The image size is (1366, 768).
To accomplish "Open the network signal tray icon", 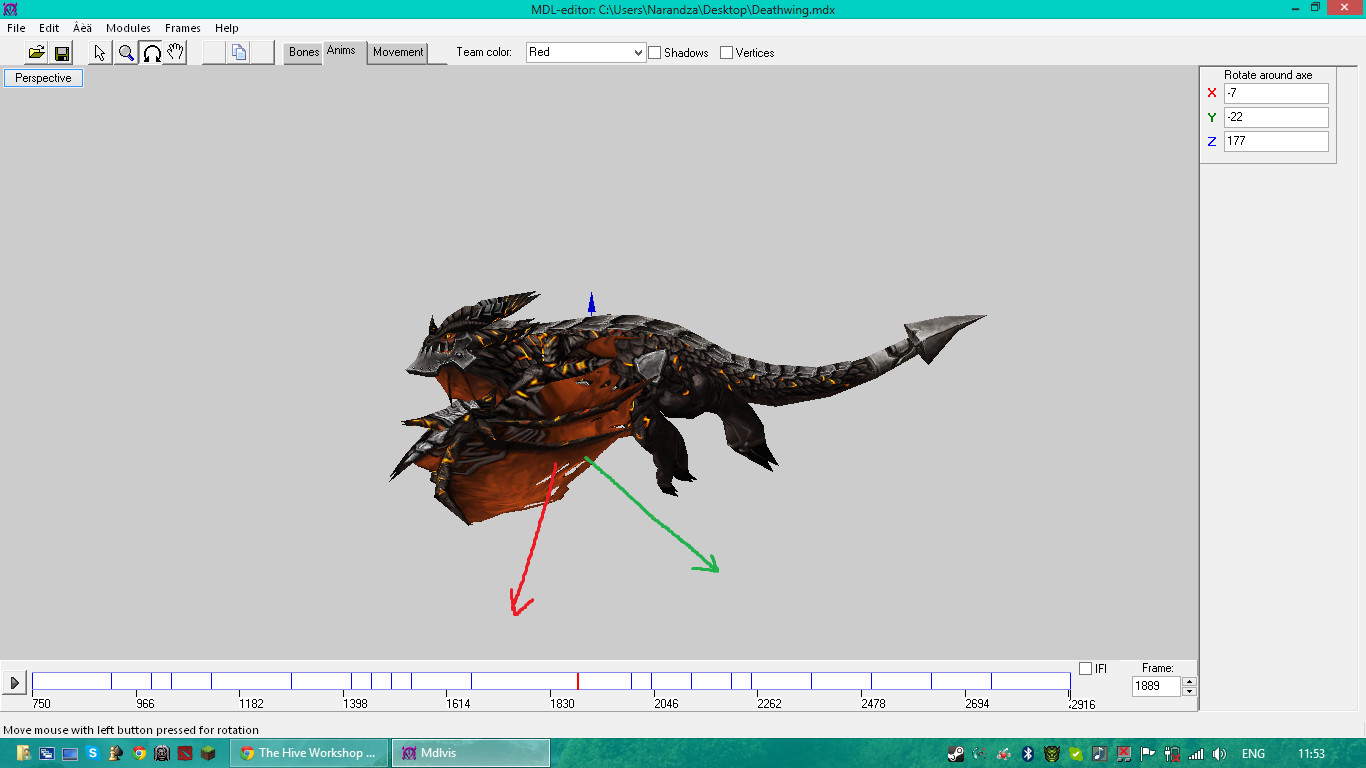I will point(1196,754).
